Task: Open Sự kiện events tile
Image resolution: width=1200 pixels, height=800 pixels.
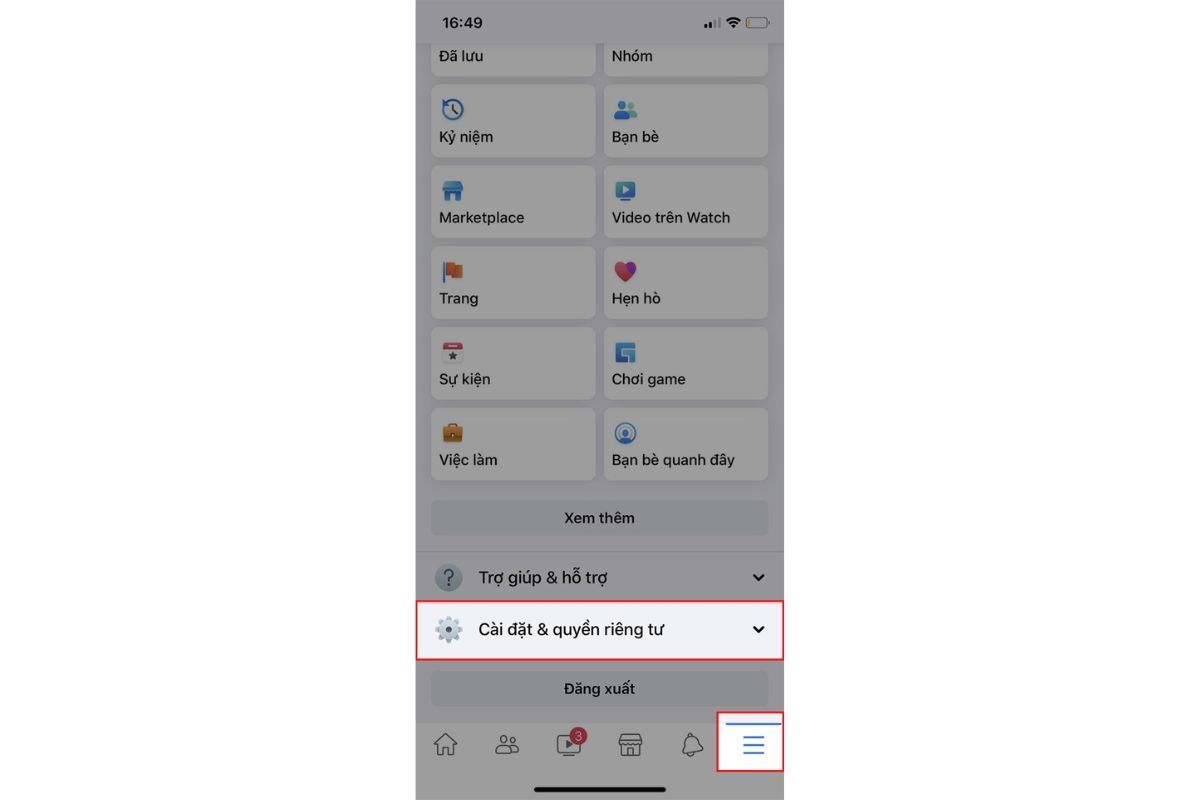Action: [x=513, y=364]
